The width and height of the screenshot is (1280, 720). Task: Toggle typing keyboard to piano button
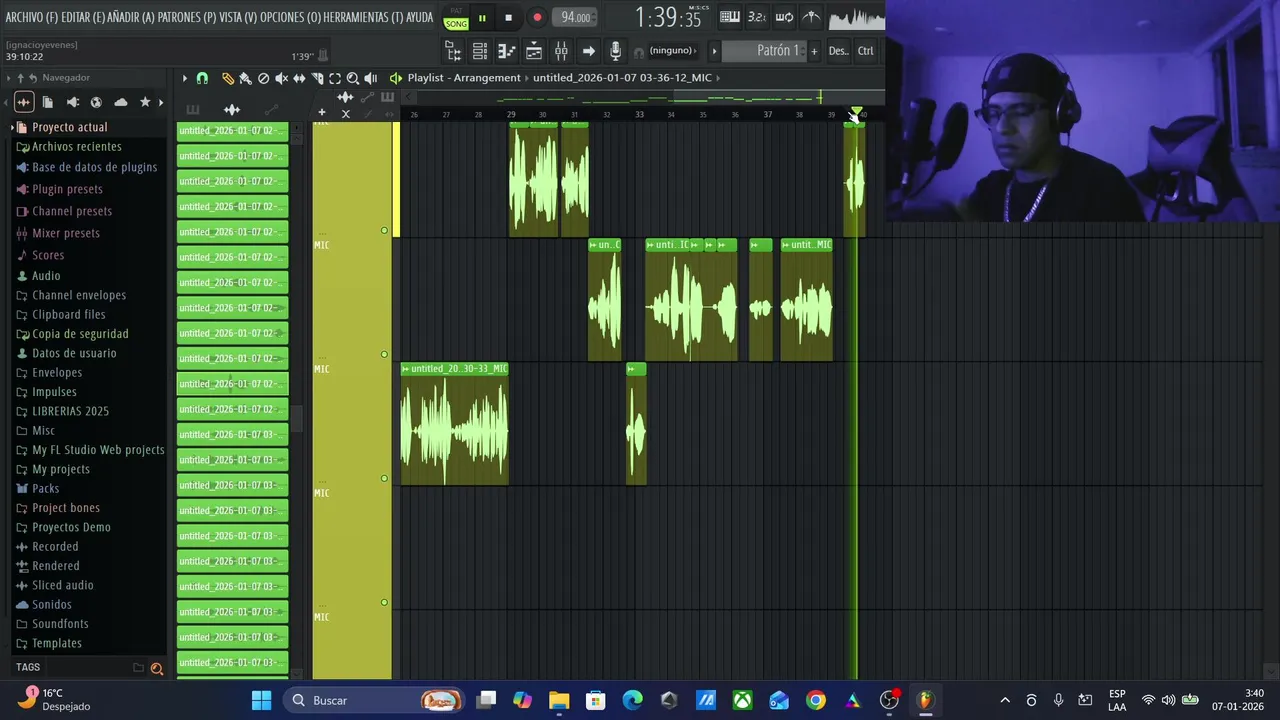tap(730, 17)
